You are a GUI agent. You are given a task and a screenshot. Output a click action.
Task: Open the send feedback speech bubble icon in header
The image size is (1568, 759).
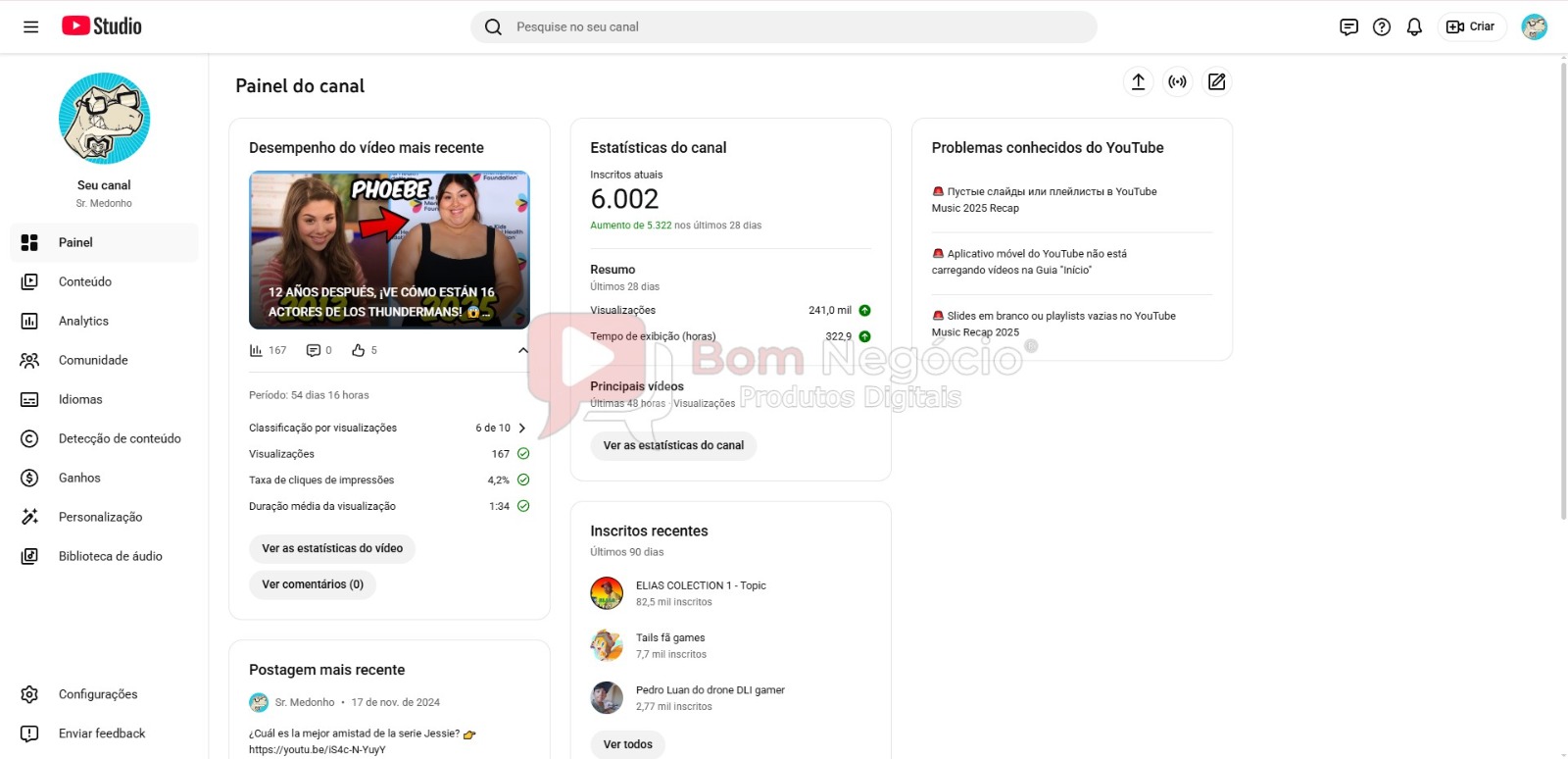tap(1348, 27)
